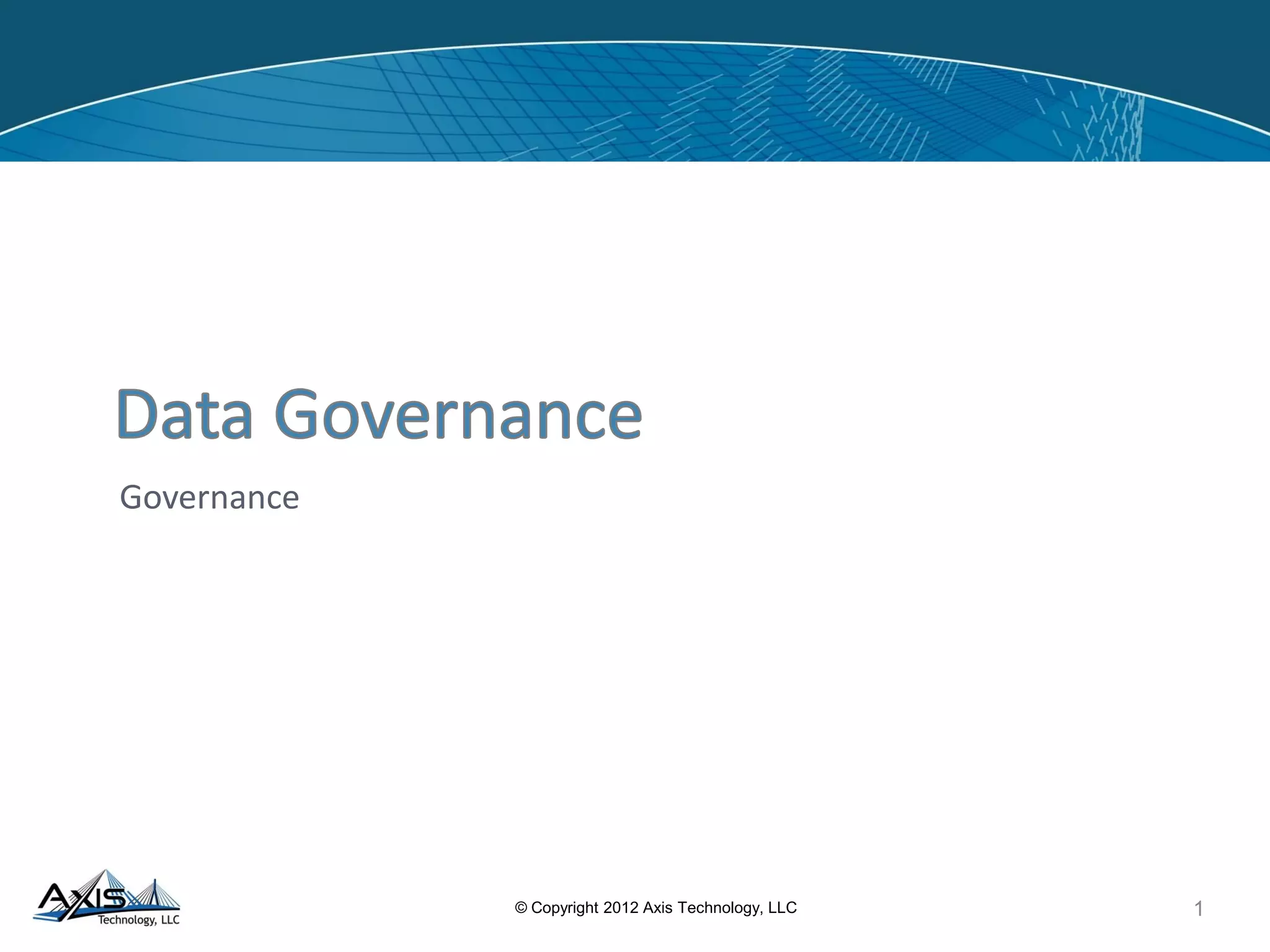Click the word 'Governance' in the main title

[x=458, y=415]
